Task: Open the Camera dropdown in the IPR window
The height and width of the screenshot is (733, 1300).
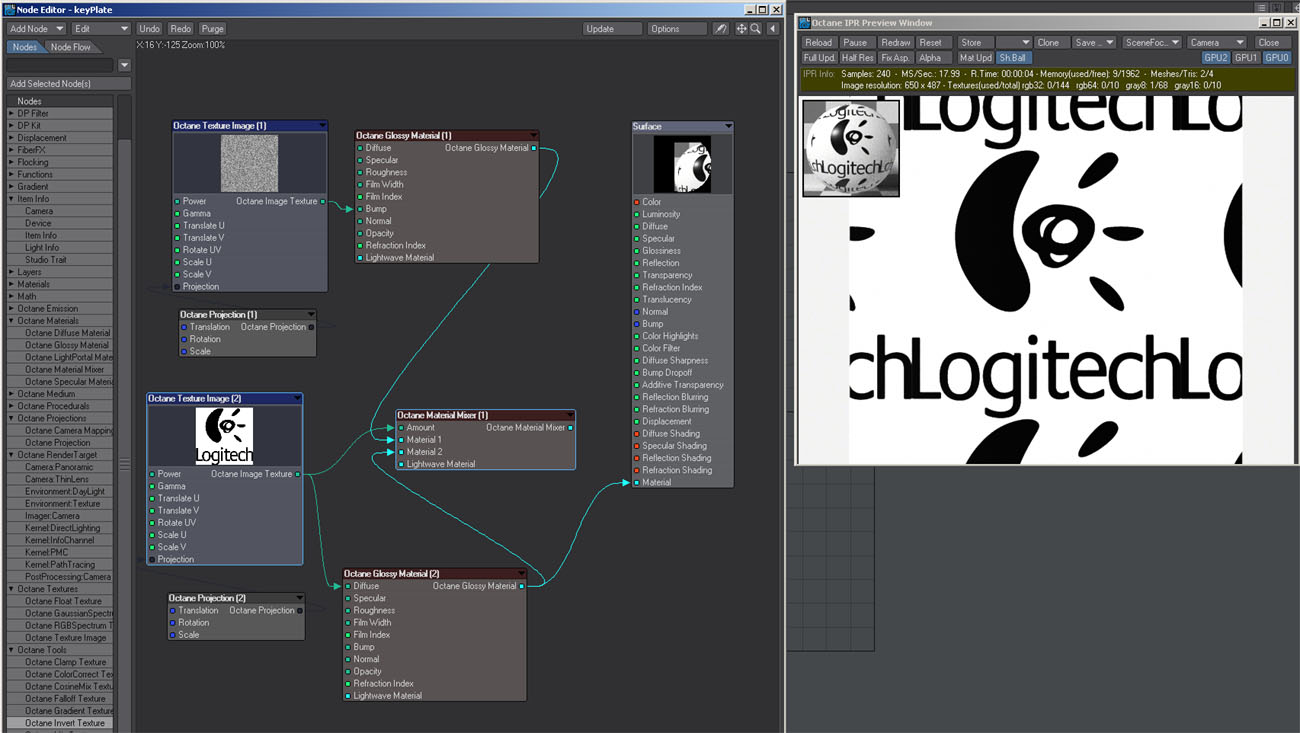Action: coord(1217,43)
